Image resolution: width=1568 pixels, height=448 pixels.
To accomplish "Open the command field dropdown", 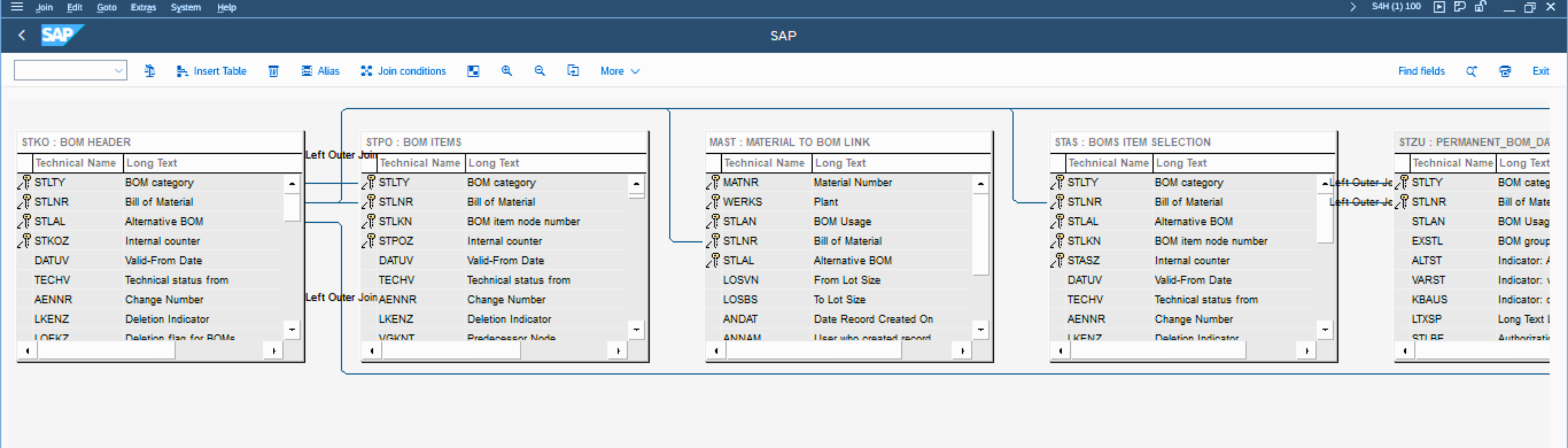I will tap(118, 71).
